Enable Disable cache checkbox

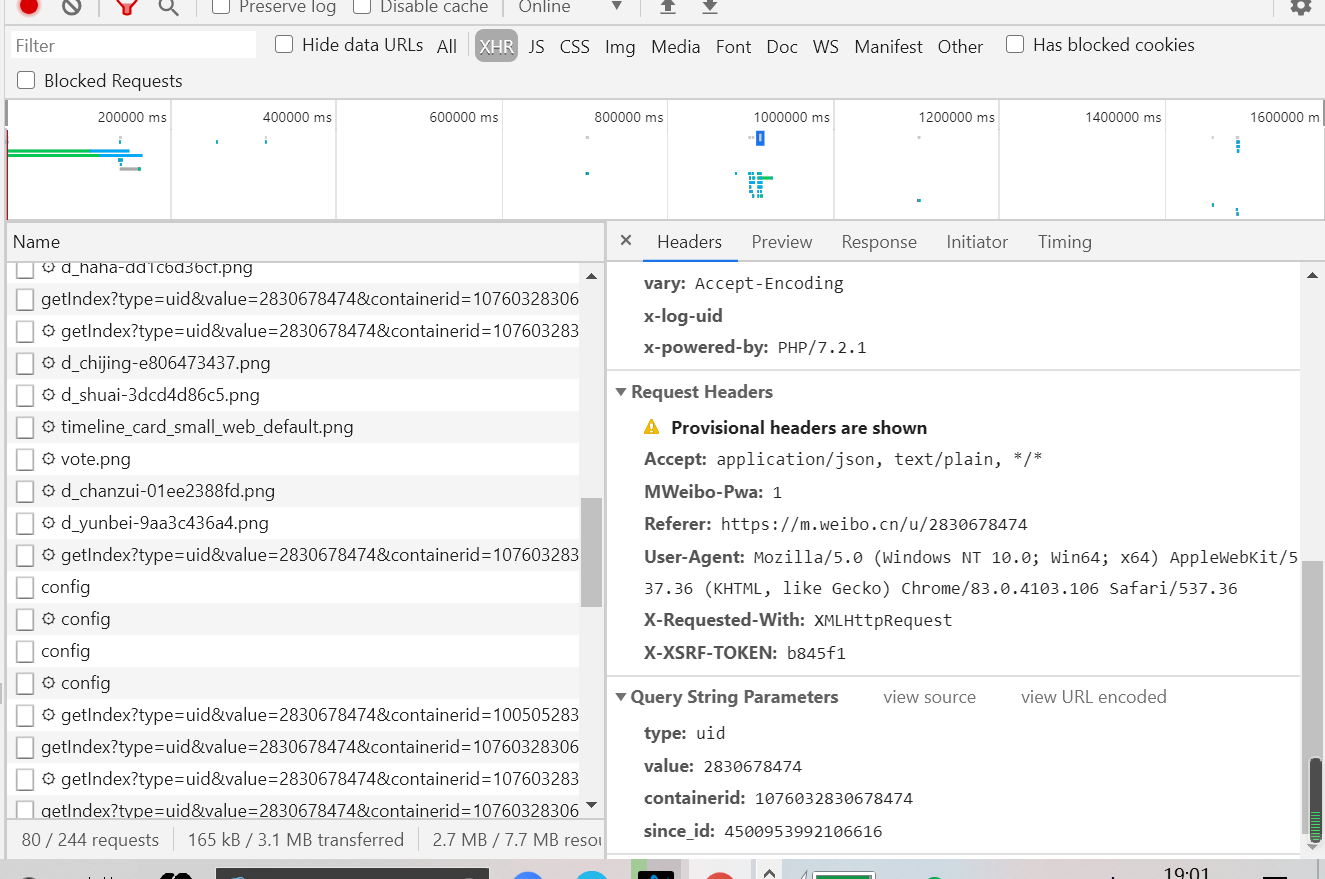(x=362, y=6)
